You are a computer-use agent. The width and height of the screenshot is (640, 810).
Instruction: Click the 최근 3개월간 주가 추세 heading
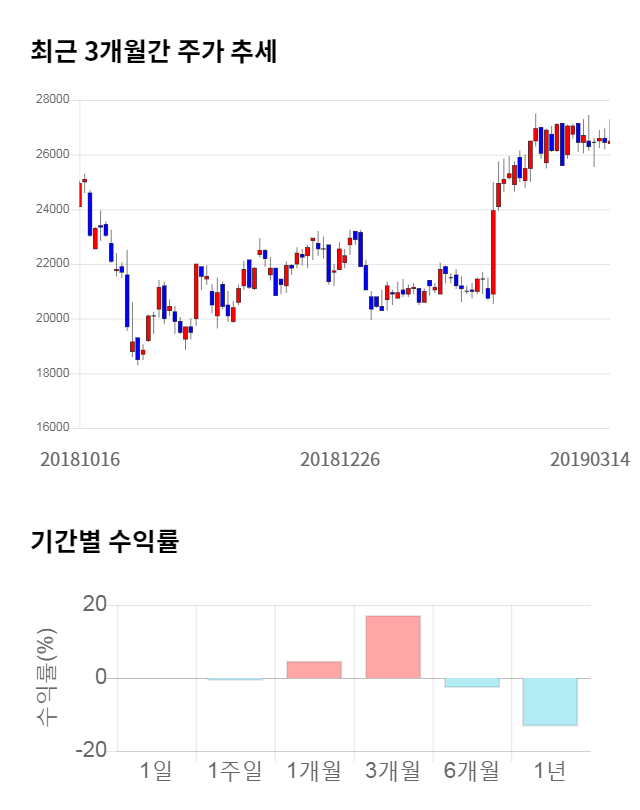pyautogui.click(x=153, y=52)
